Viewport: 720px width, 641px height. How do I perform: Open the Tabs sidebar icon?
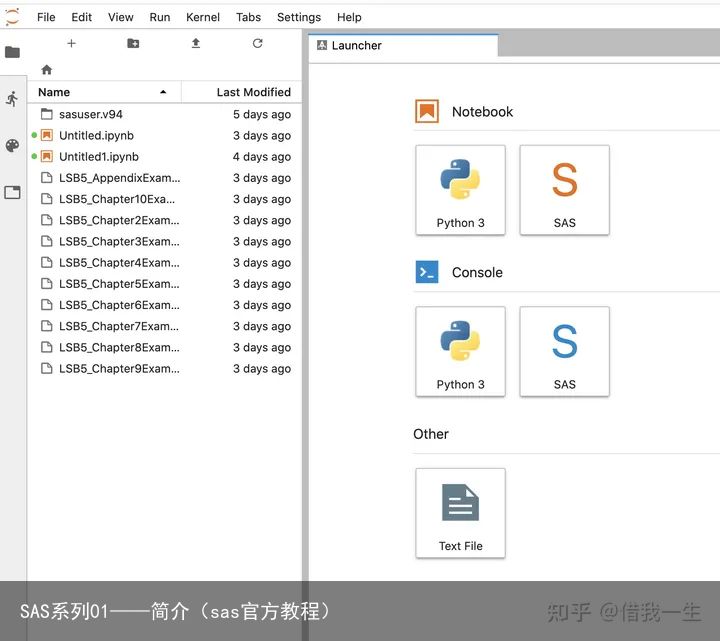point(12,192)
